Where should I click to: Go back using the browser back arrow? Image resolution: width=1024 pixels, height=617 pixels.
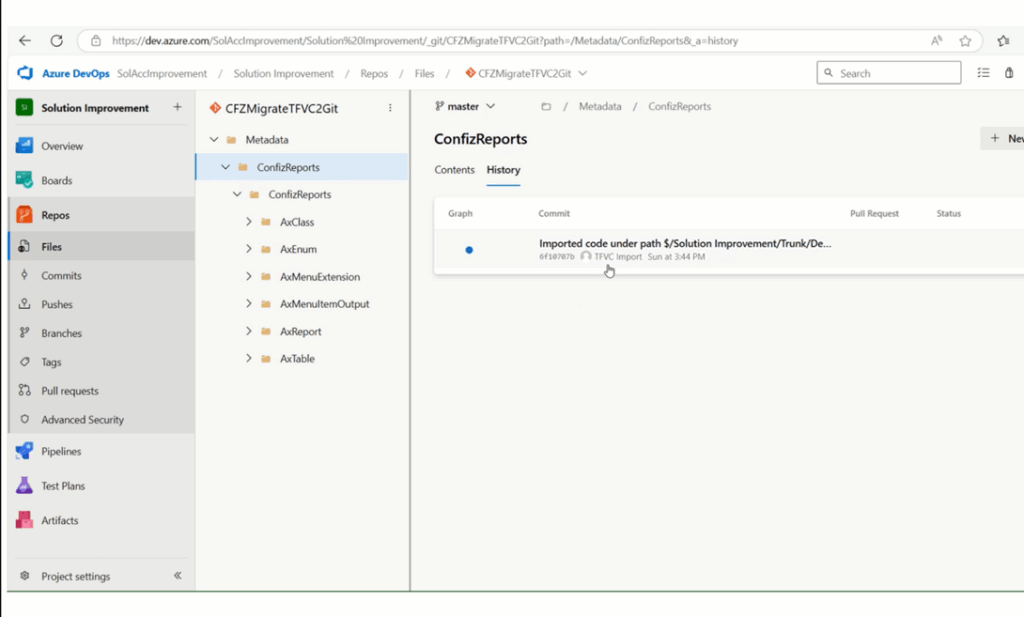coord(25,40)
